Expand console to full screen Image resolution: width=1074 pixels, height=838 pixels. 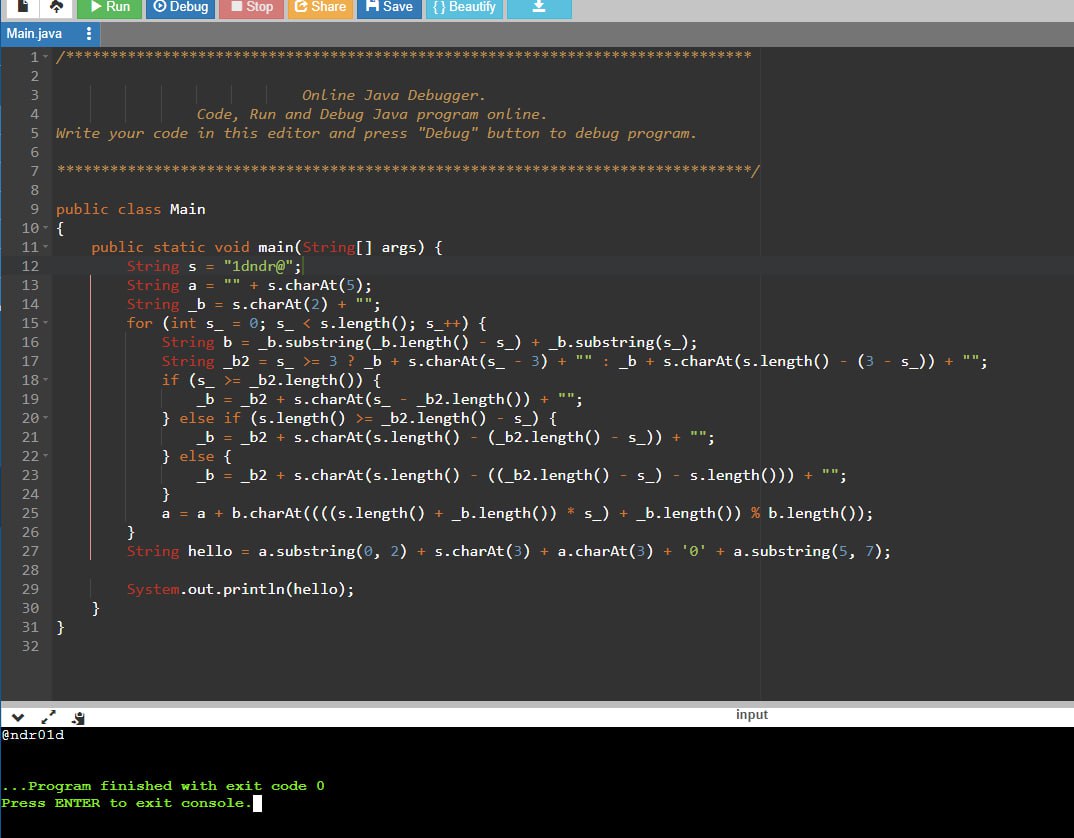(x=48, y=717)
